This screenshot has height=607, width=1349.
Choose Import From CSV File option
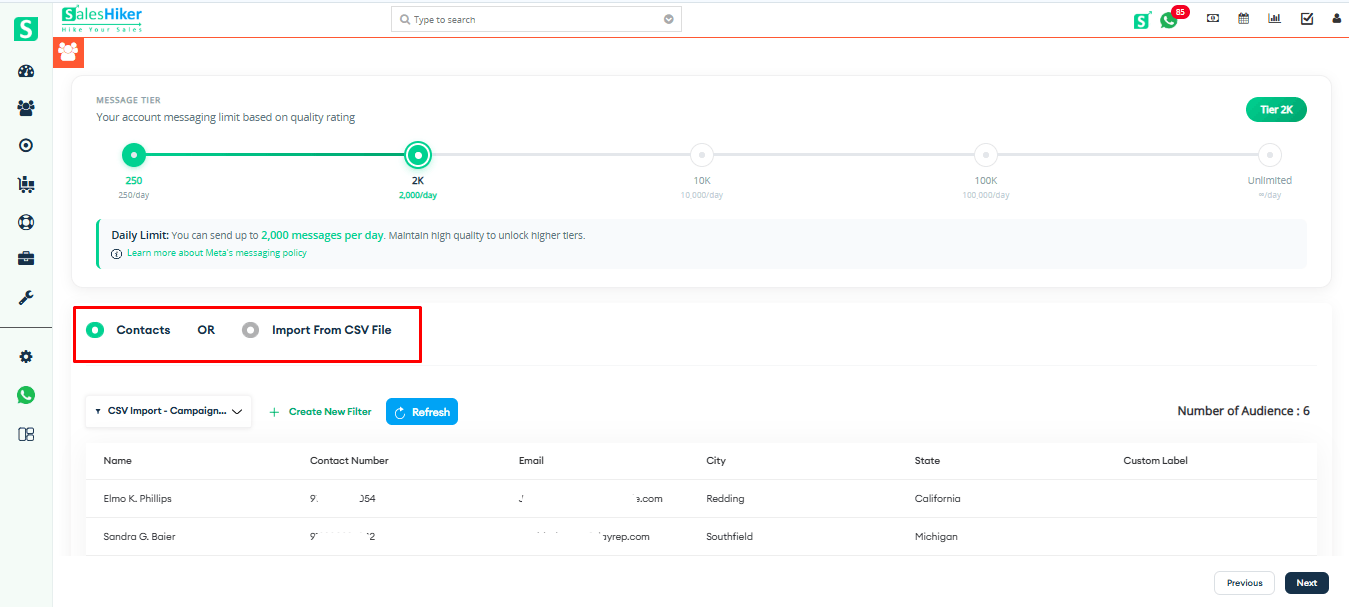251,330
